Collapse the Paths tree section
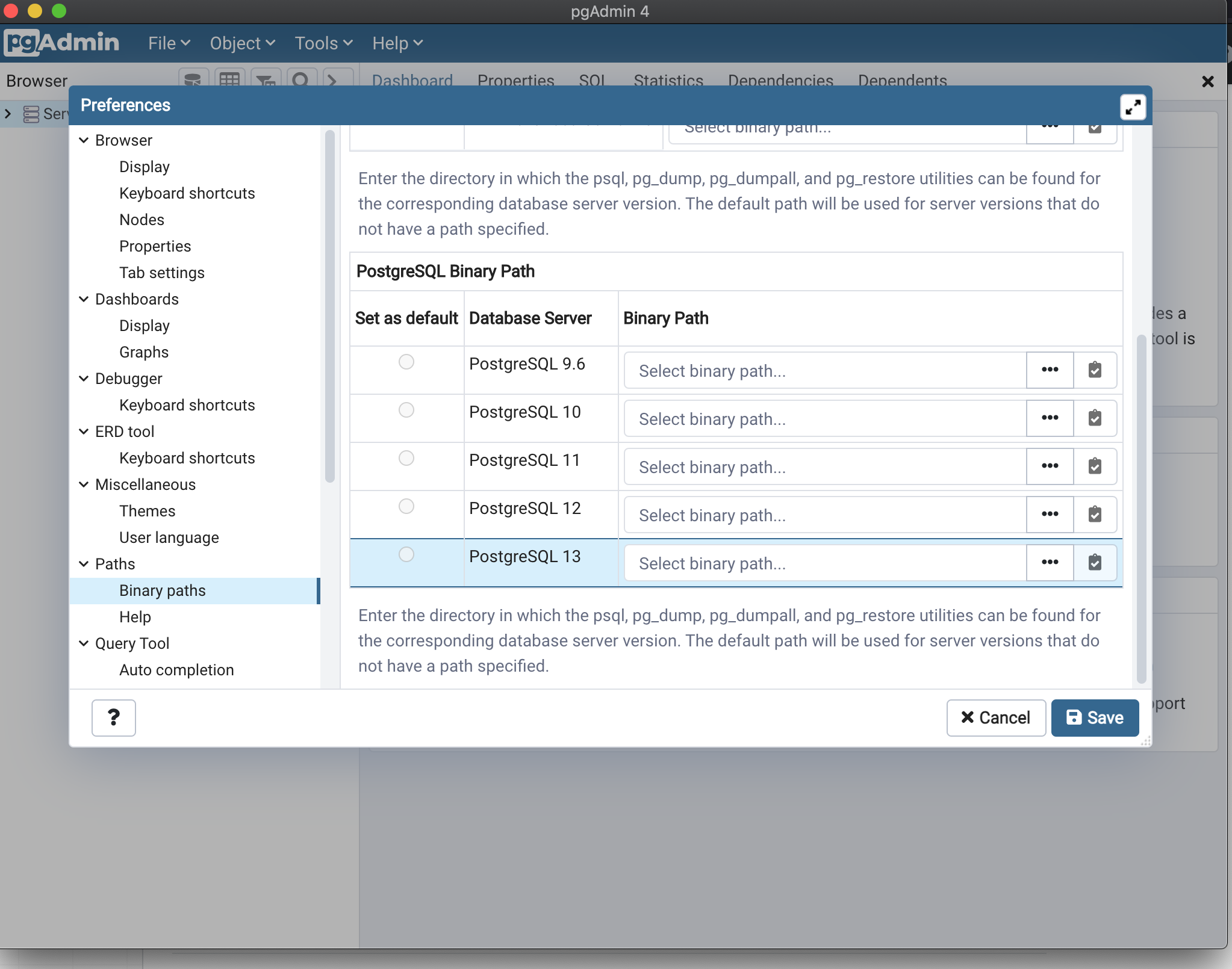This screenshot has height=969, width=1232. tap(84, 564)
